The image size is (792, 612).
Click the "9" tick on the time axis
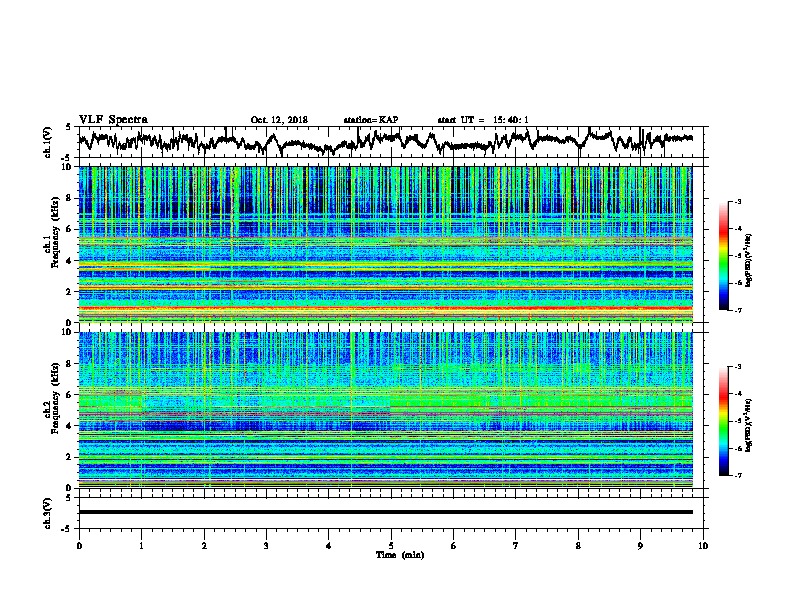pos(640,546)
